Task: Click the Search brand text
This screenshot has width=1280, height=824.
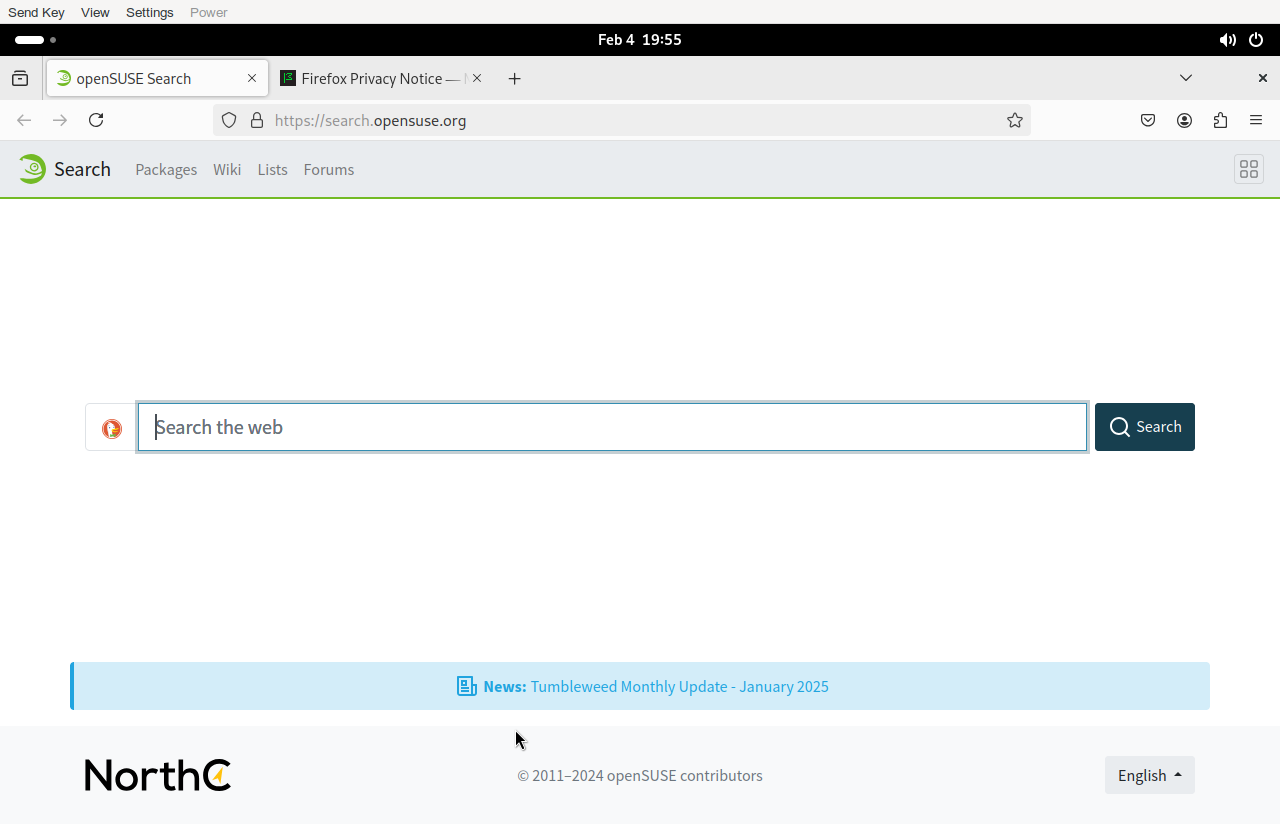Action: point(82,169)
